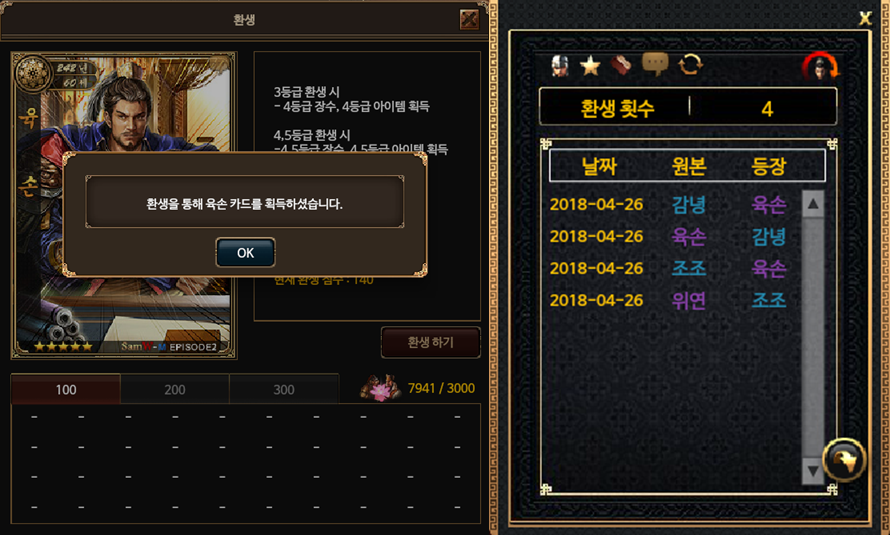This screenshot has height=535, width=890.
Task: Open the general helmet icon tab
Action: pyautogui.click(x=560, y=66)
